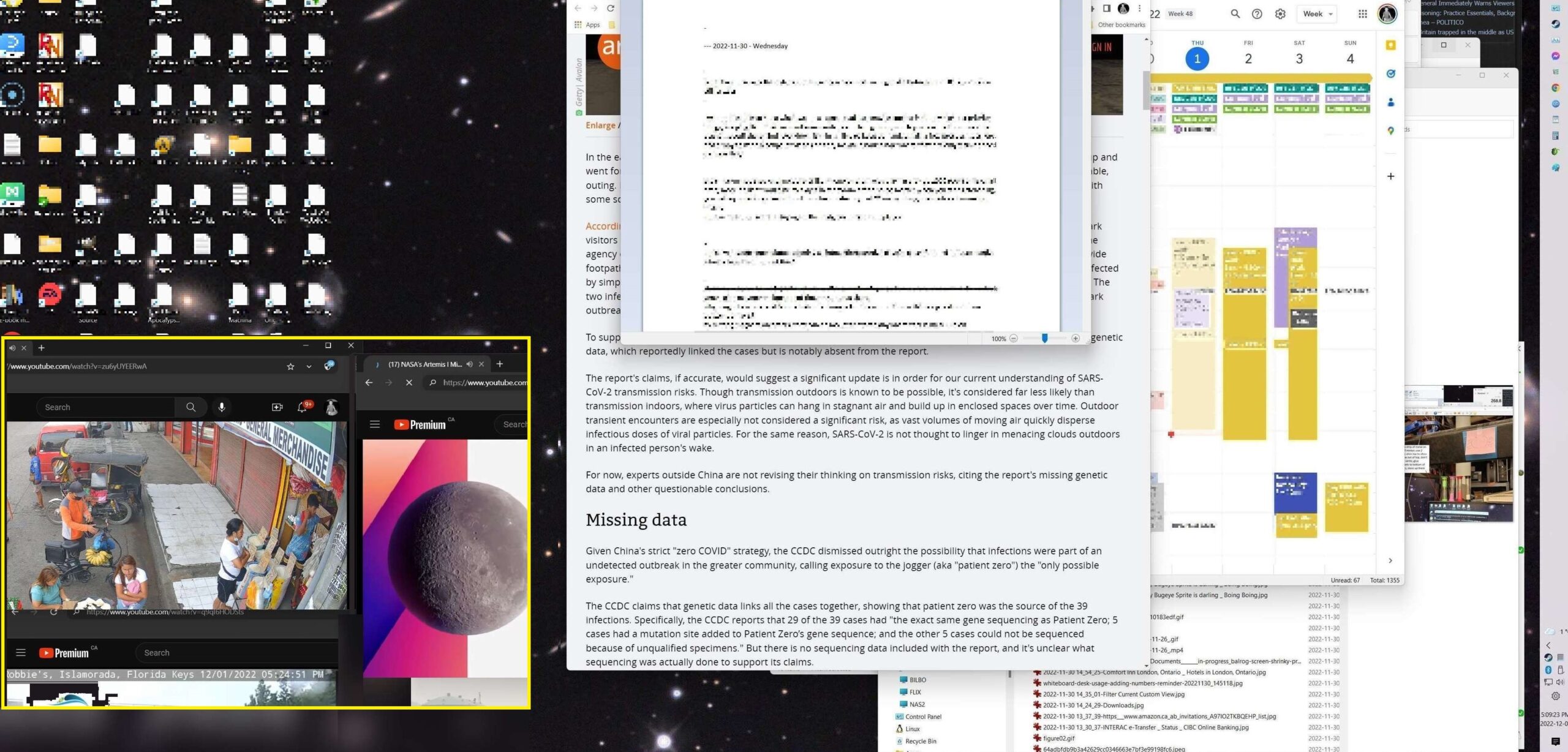
Task: Open Google Keep side panel icon
Action: pyautogui.click(x=1390, y=45)
